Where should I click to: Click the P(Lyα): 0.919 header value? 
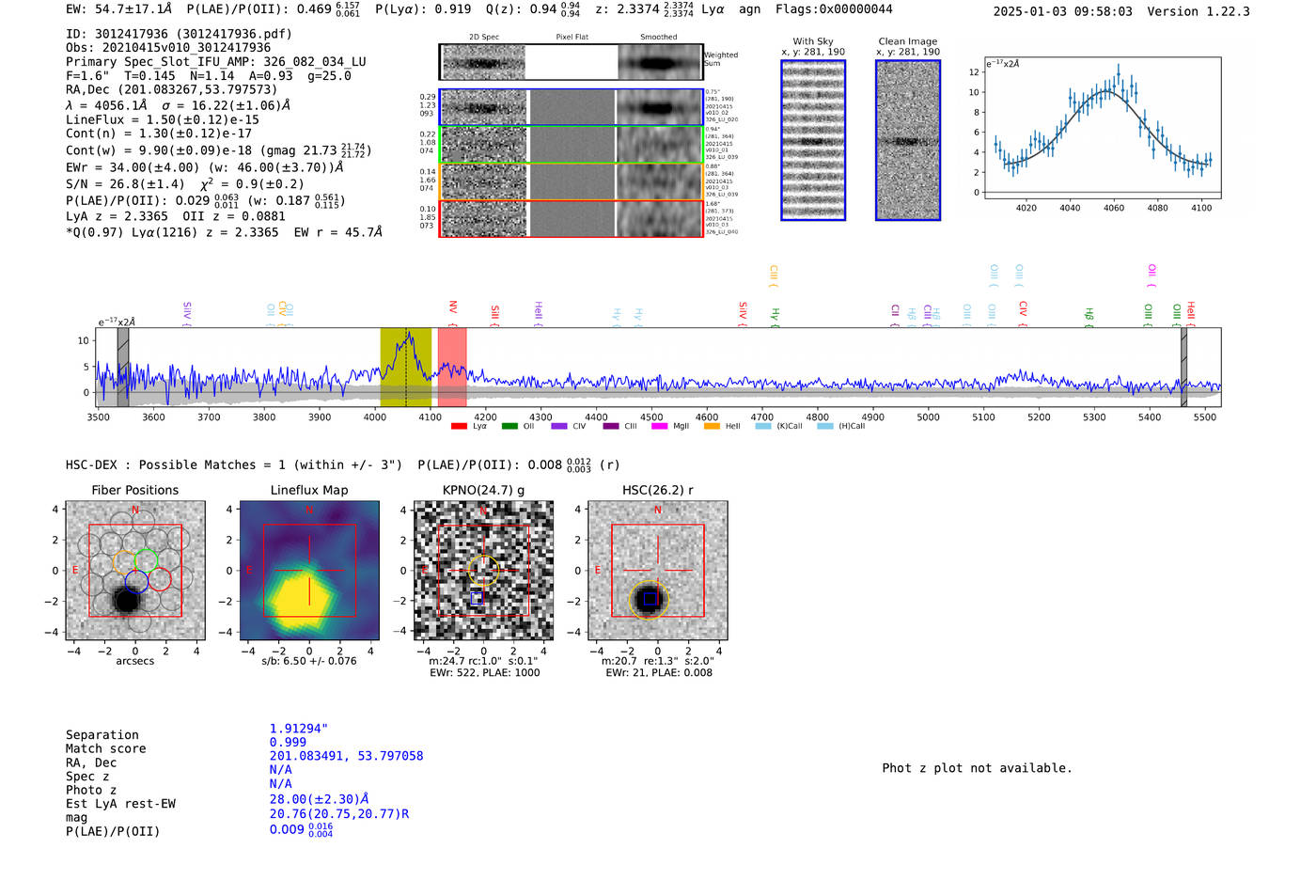423,9
